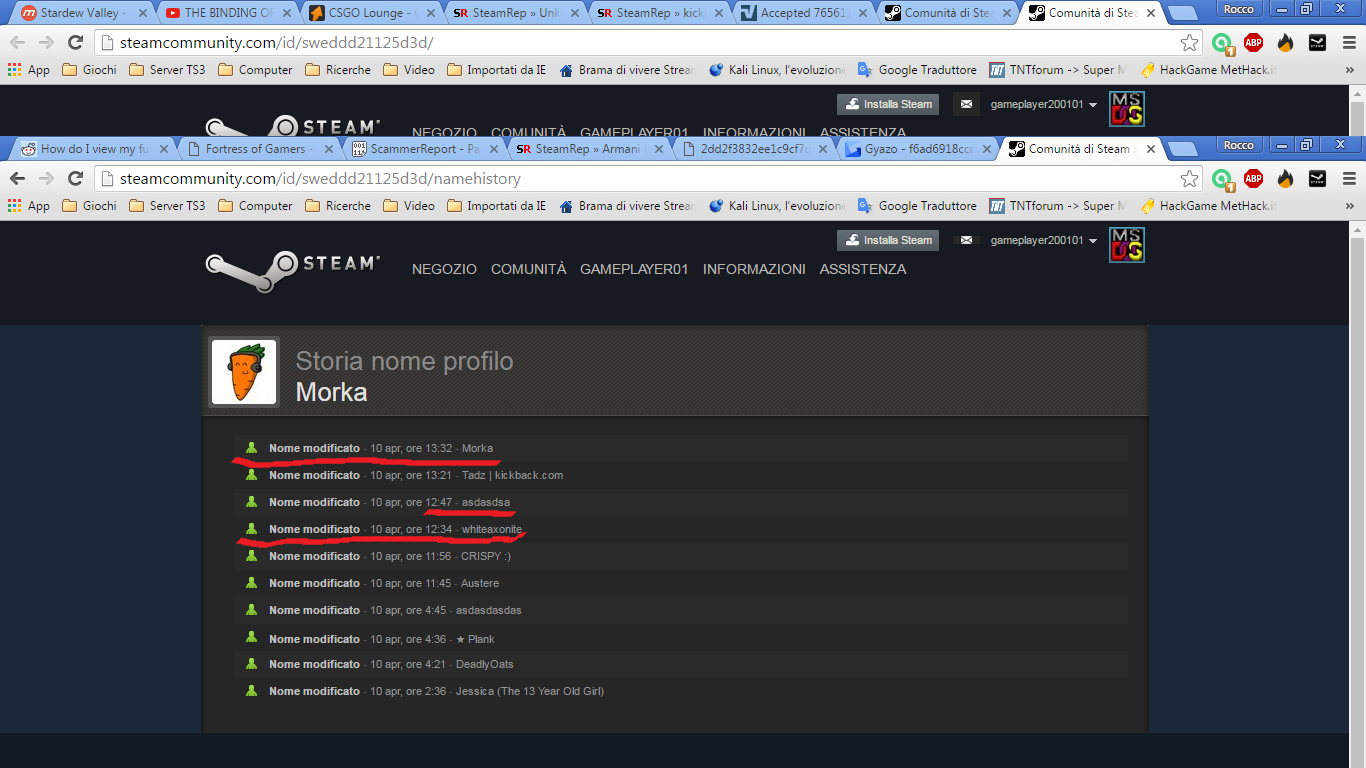The image size is (1366, 768).
Task: Click the Steam logo above Storia nome profilo
Action: [x=292, y=269]
